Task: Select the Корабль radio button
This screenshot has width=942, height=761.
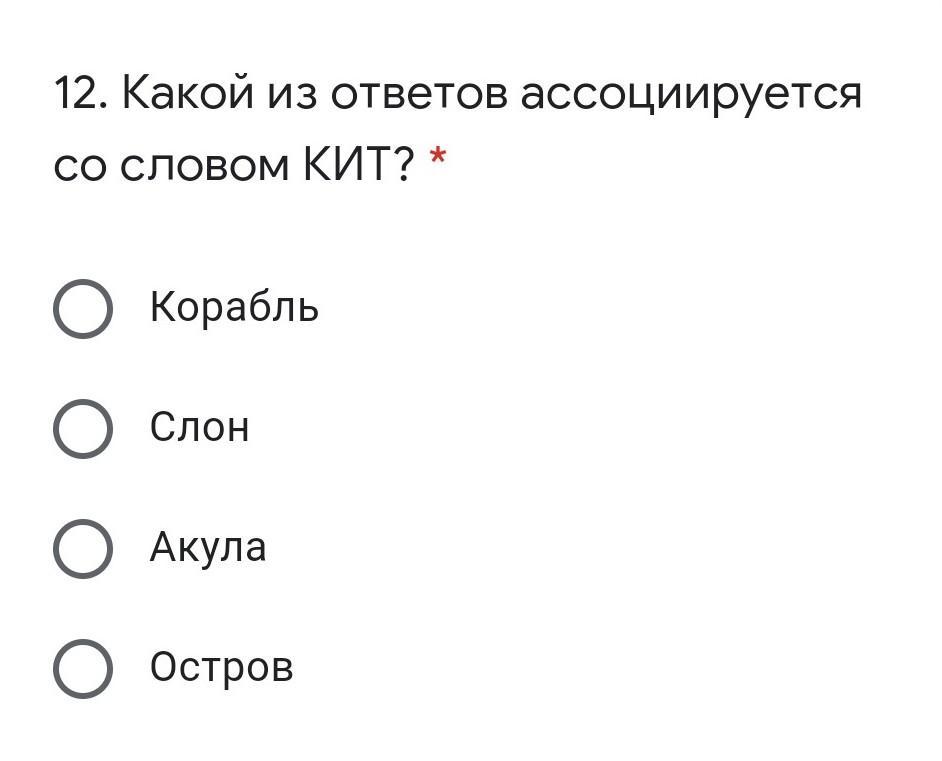Action: [x=83, y=309]
